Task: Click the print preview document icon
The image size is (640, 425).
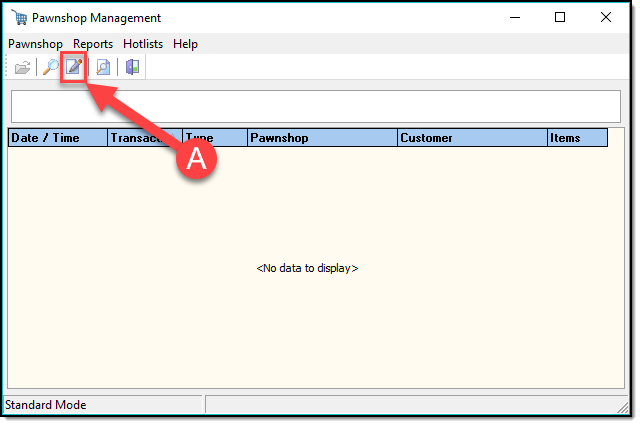Action: (x=103, y=68)
